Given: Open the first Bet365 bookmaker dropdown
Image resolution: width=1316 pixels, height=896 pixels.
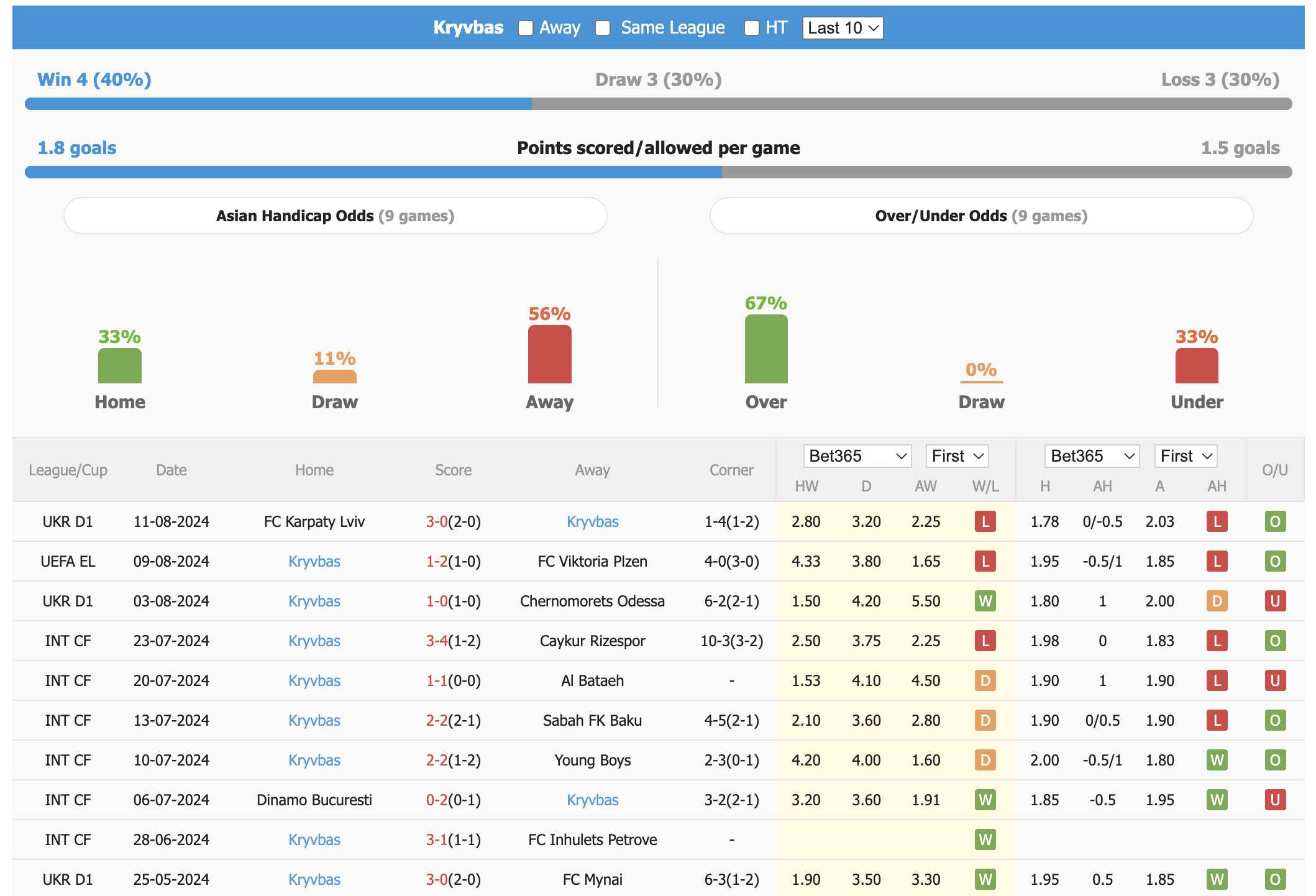Looking at the screenshot, I should 857,456.
